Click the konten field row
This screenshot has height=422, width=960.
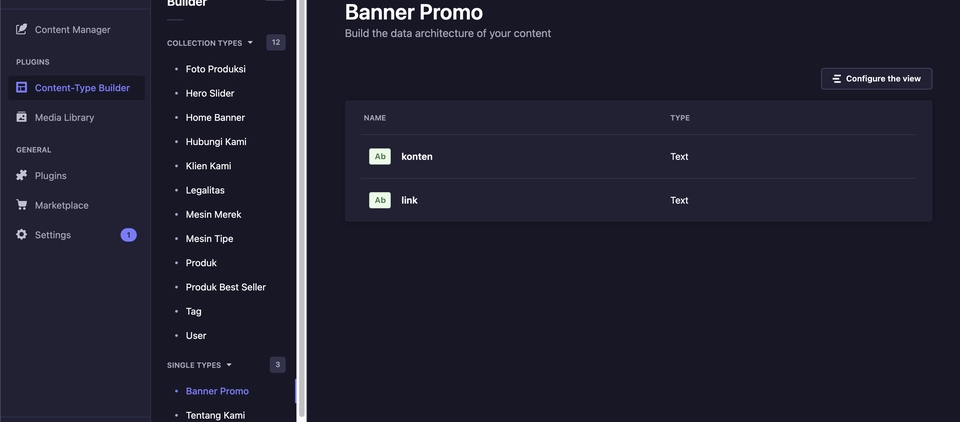click(x=639, y=156)
